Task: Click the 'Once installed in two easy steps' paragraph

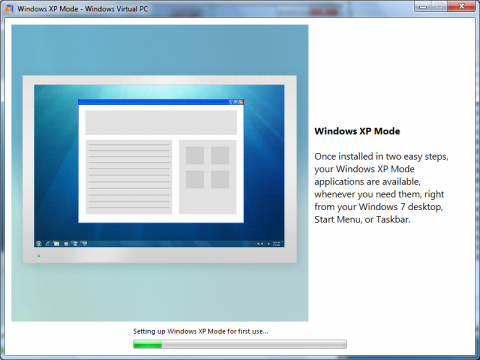Action: click(381, 188)
